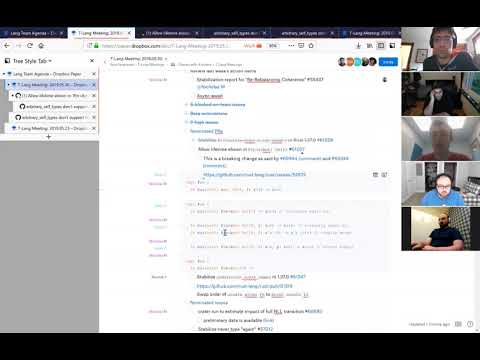
Task: Click the library icon in Firefox toolbar
Action: 370,46
